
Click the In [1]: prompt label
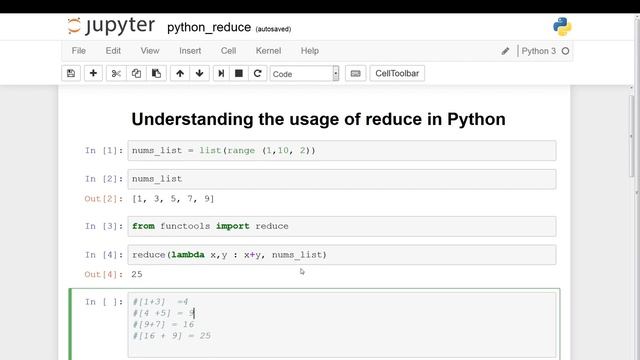point(104,151)
